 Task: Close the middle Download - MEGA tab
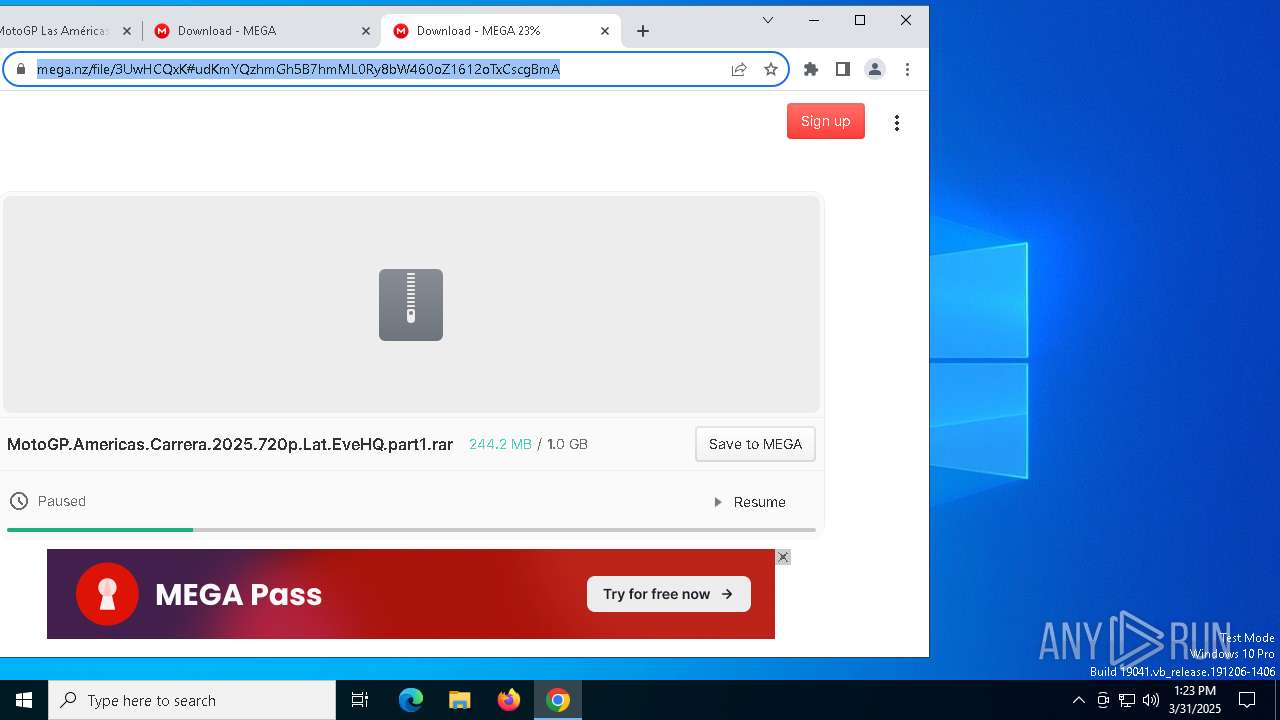[x=366, y=31]
